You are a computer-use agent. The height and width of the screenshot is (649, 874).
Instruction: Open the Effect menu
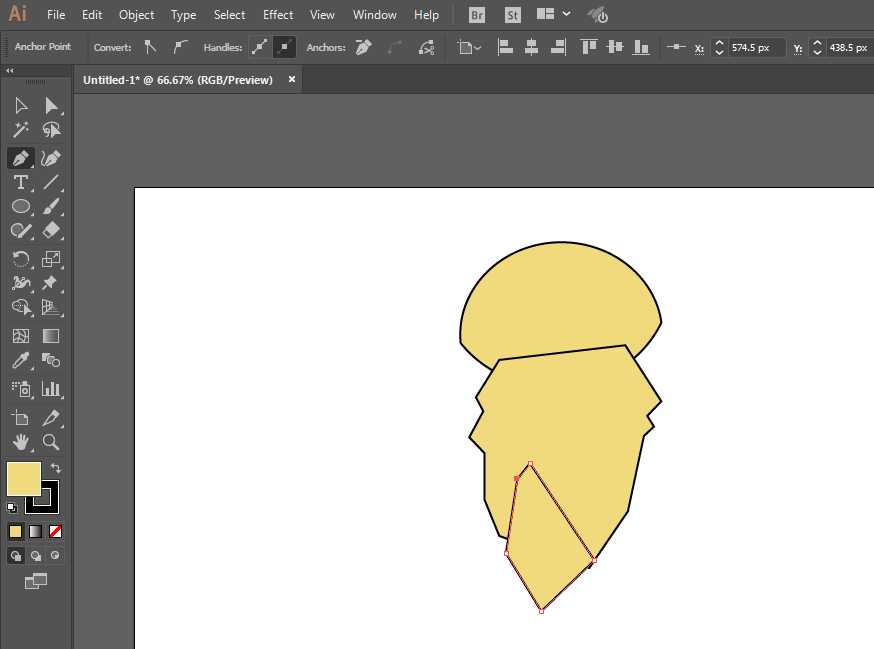coord(278,15)
